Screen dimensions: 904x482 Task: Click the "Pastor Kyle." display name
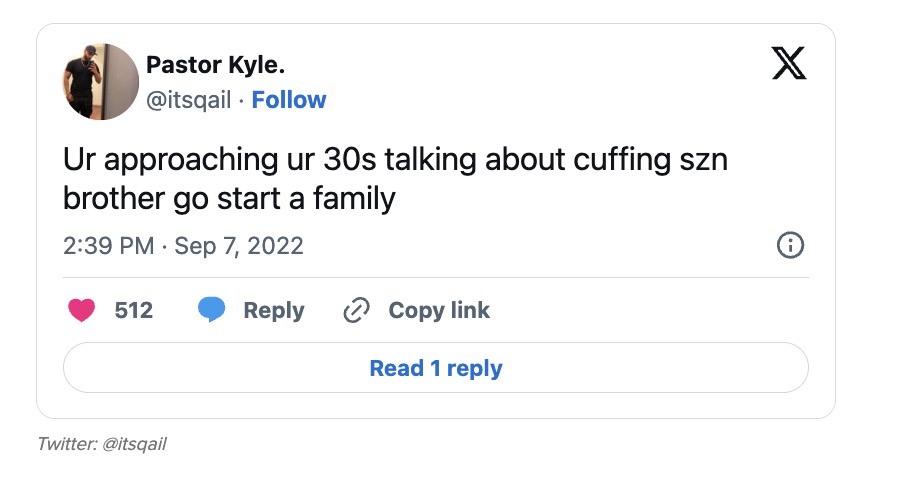click(215, 66)
